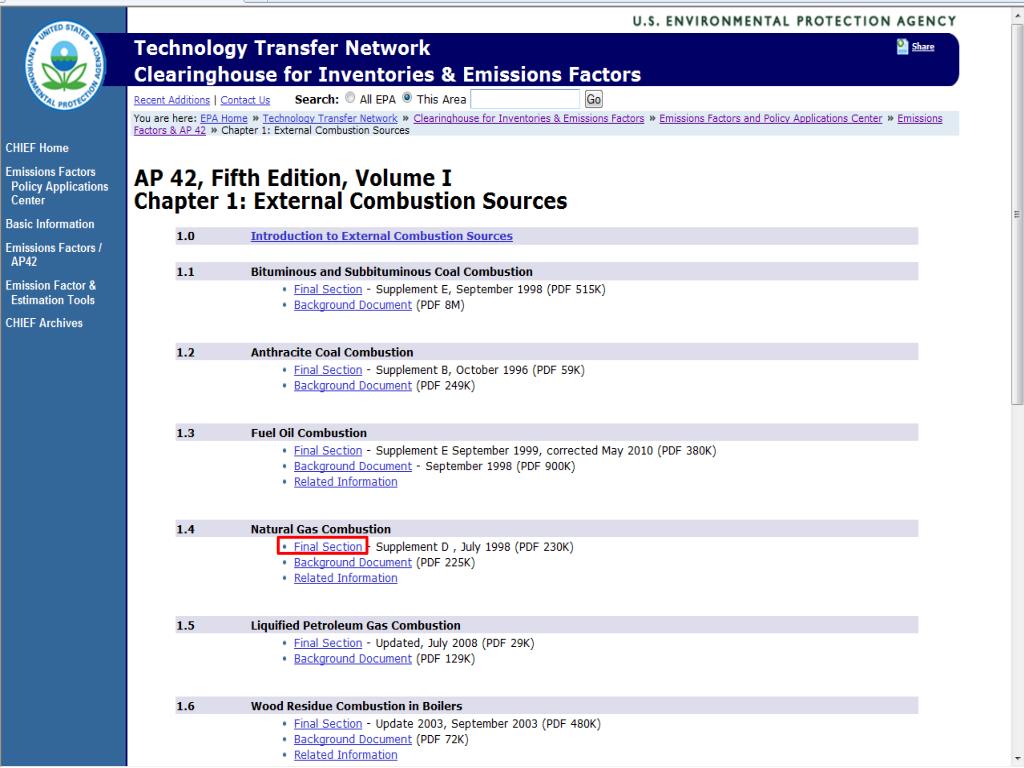
Task: Go to EPA Home breadcrumb link
Action: [224, 118]
